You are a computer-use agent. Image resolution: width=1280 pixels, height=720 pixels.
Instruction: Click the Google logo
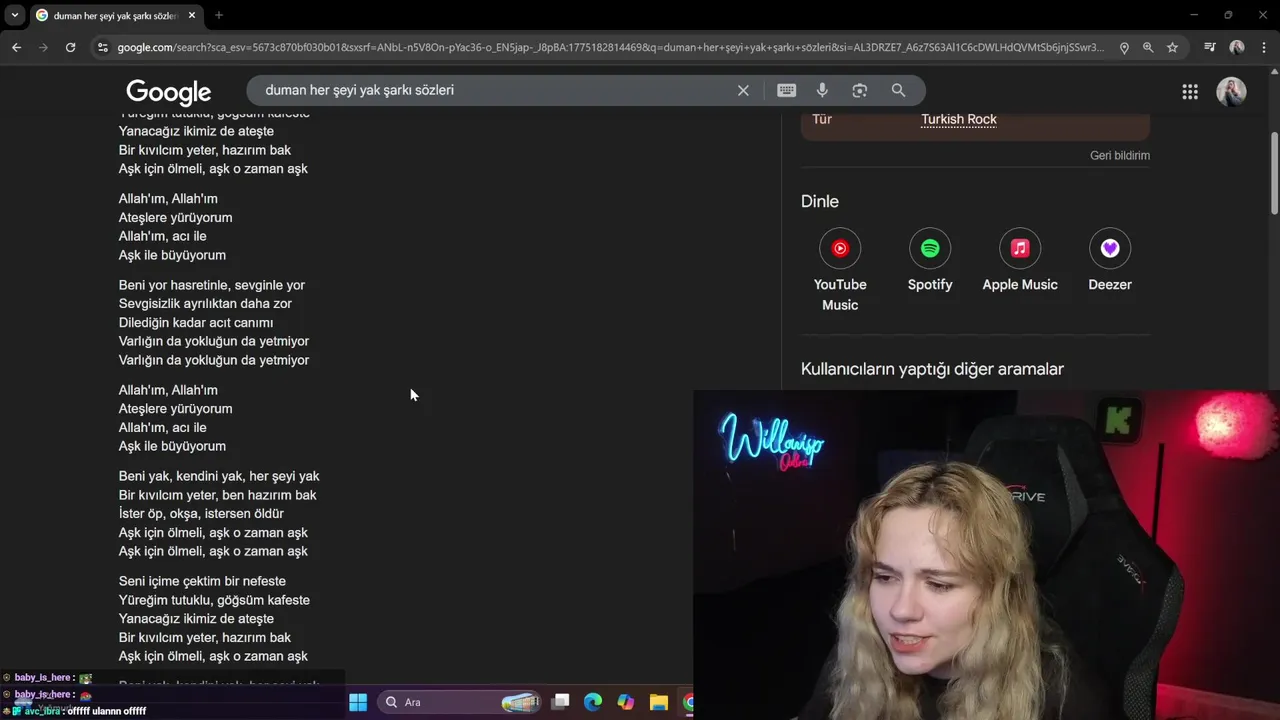pyautogui.click(x=169, y=92)
